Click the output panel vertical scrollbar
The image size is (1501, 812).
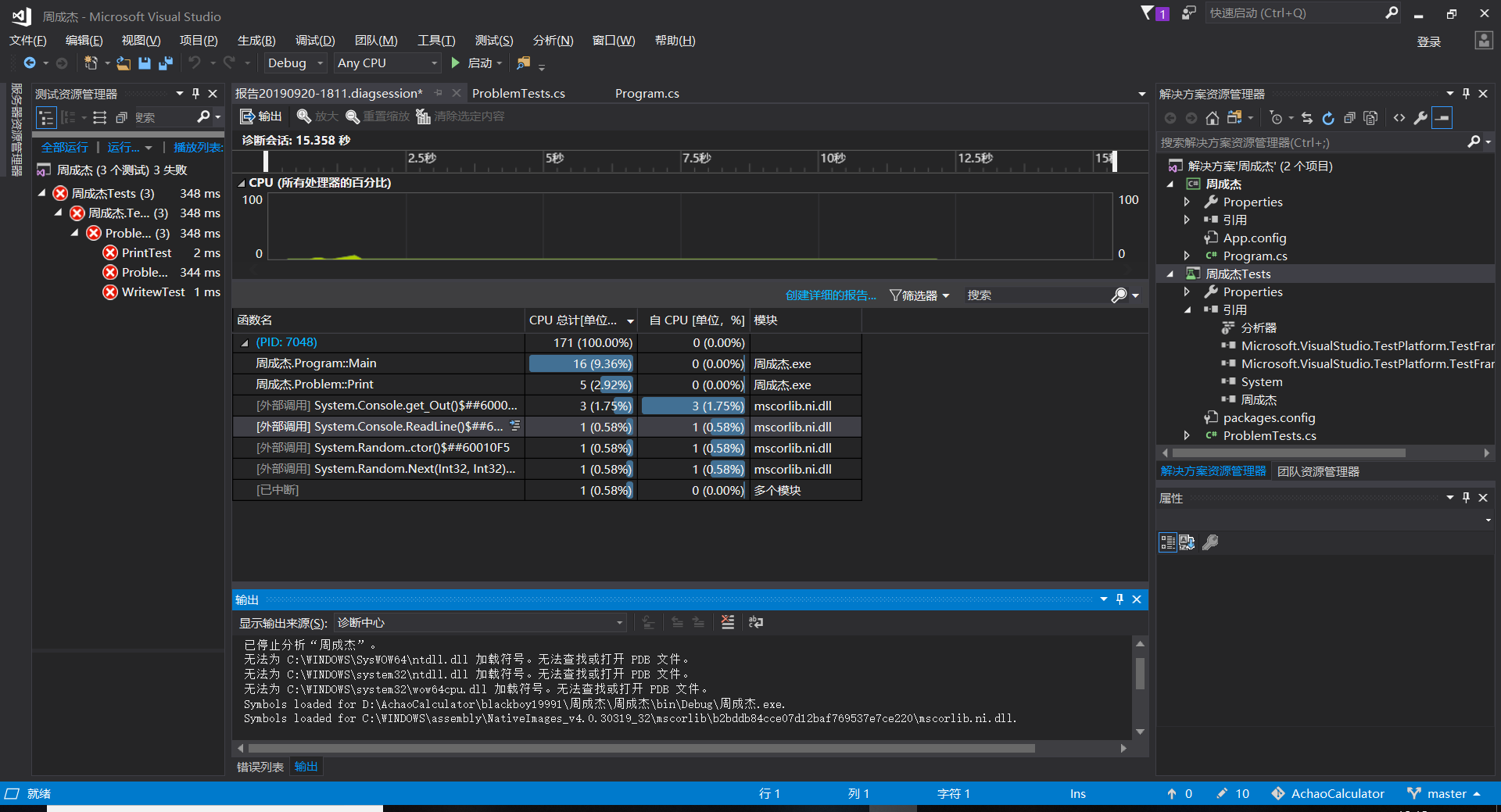[x=1141, y=674]
